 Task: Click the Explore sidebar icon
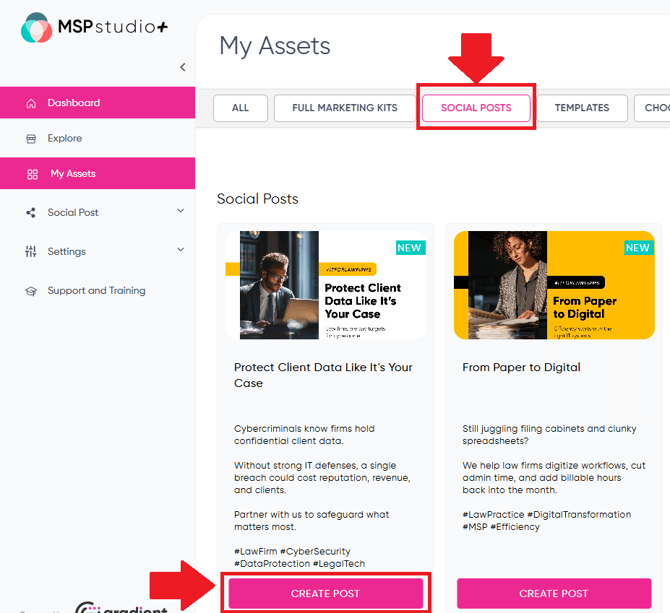31,139
